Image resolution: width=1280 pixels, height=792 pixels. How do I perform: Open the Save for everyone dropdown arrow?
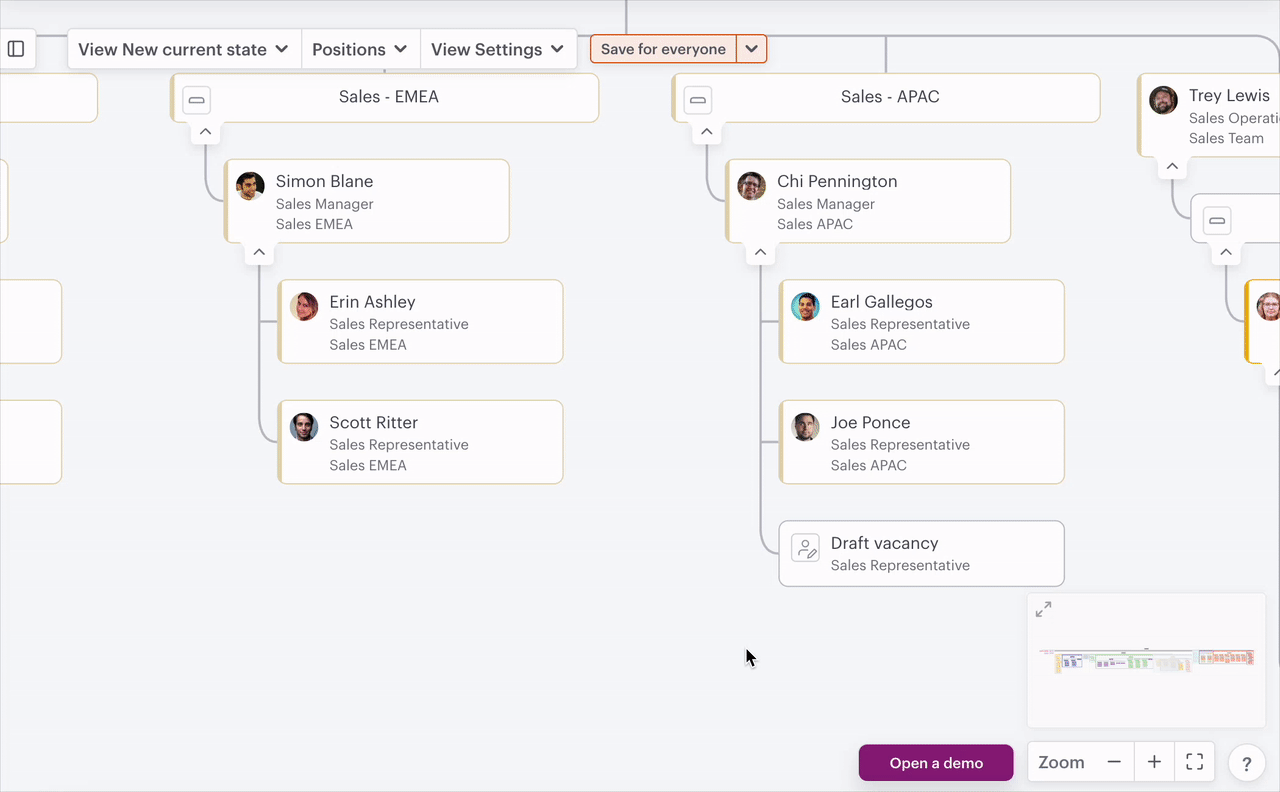click(751, 48)
